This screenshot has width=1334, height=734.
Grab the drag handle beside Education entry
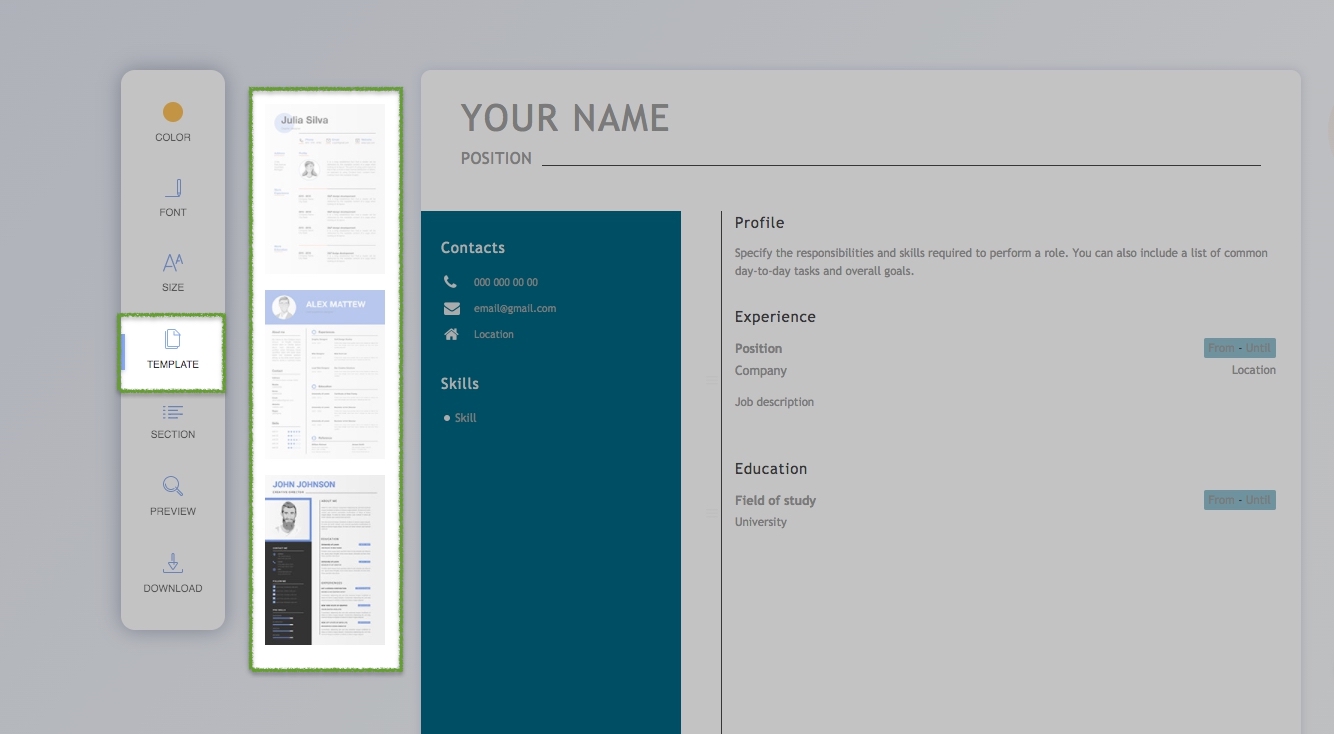712,513
